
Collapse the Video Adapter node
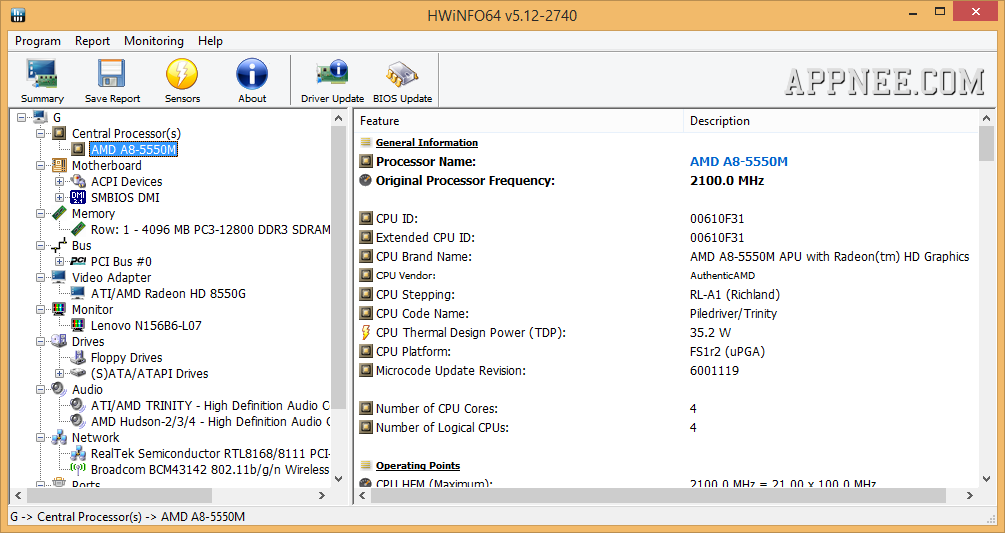point(42,277)
